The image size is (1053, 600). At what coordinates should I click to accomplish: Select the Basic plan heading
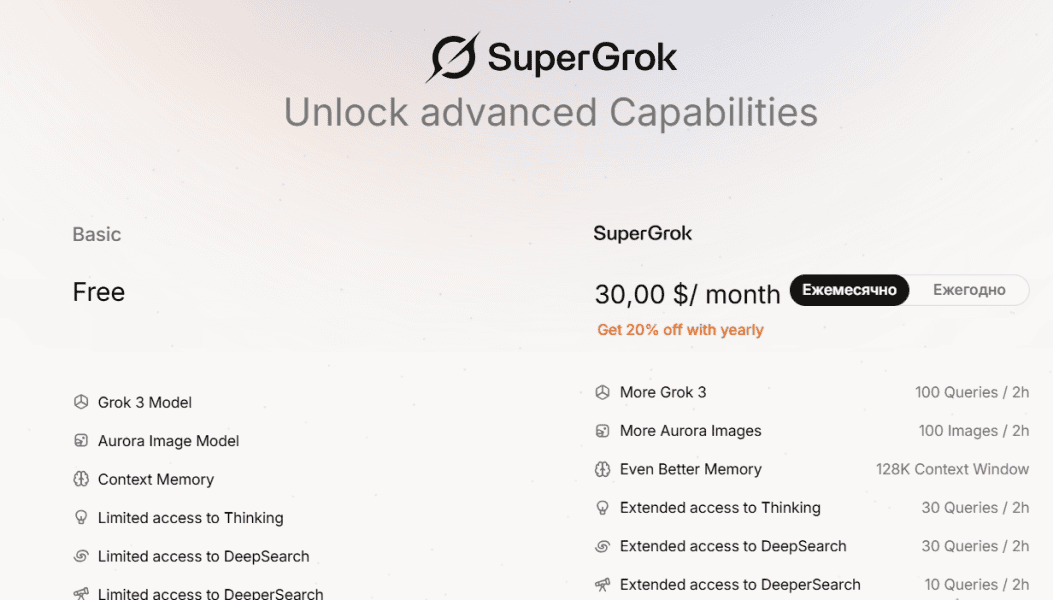pyautogui.click(x=97, y=234)
